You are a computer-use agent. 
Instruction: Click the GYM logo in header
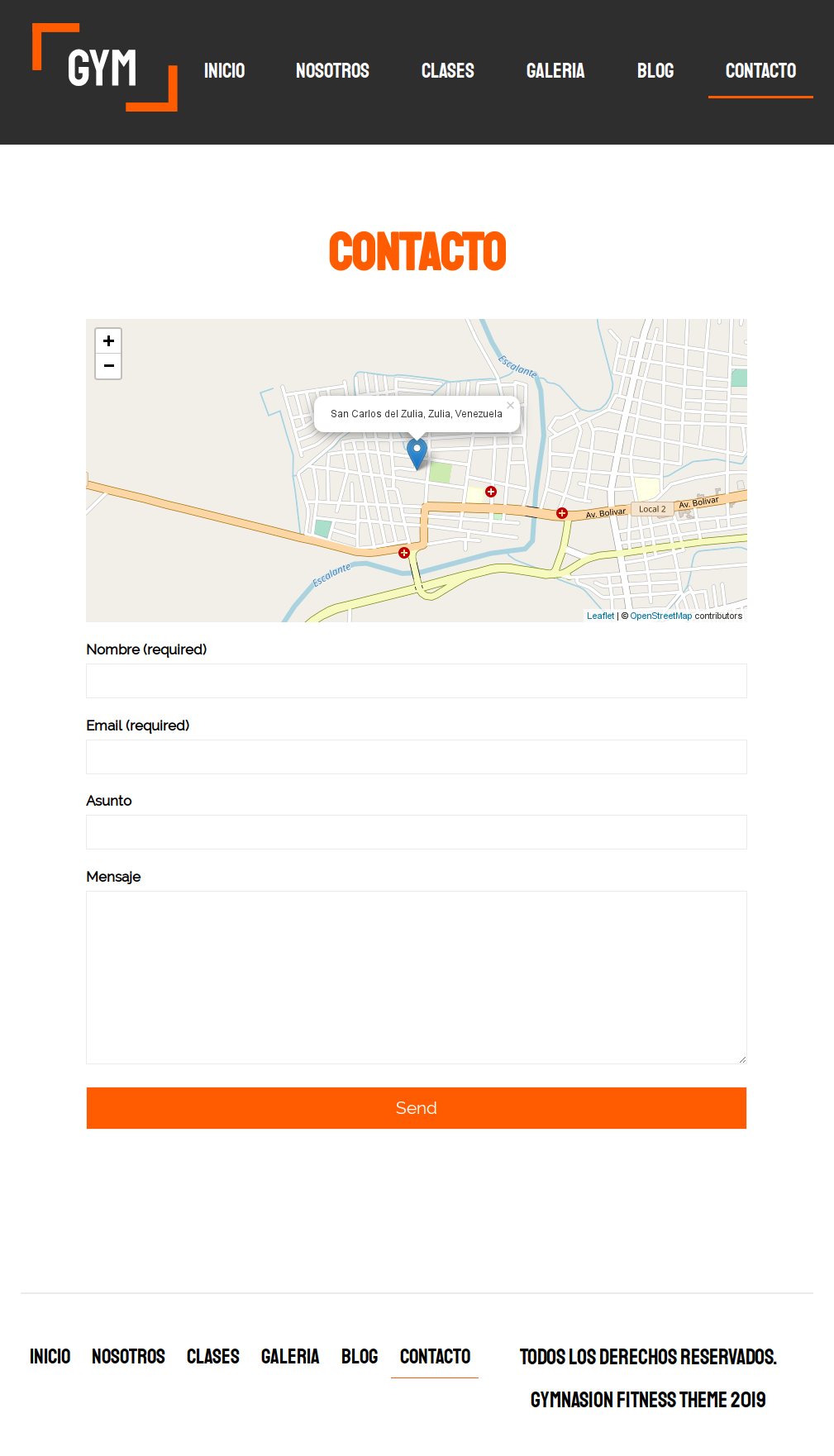coord(104,68)
